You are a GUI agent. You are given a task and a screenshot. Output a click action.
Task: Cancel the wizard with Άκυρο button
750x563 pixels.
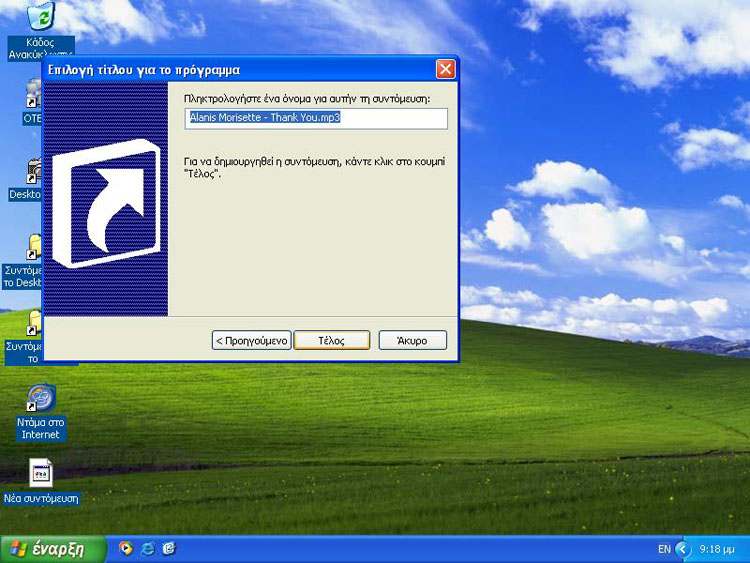coord(412,341)
